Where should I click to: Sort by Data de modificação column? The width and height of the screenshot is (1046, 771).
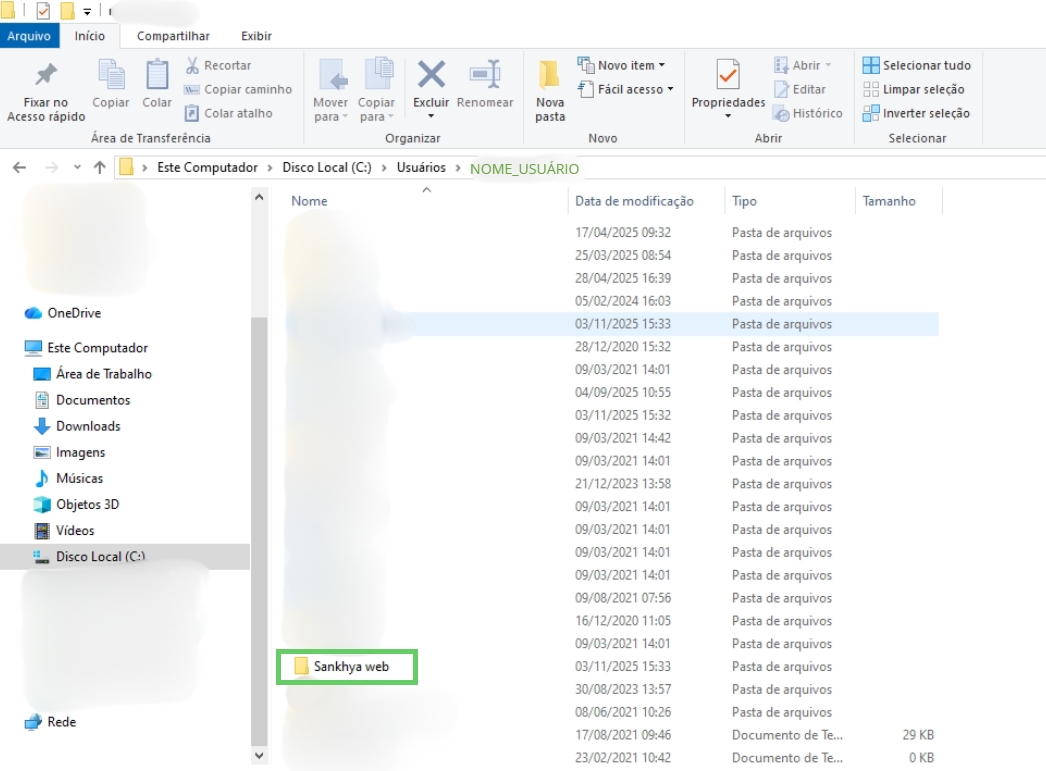click(x=634, y=201)
